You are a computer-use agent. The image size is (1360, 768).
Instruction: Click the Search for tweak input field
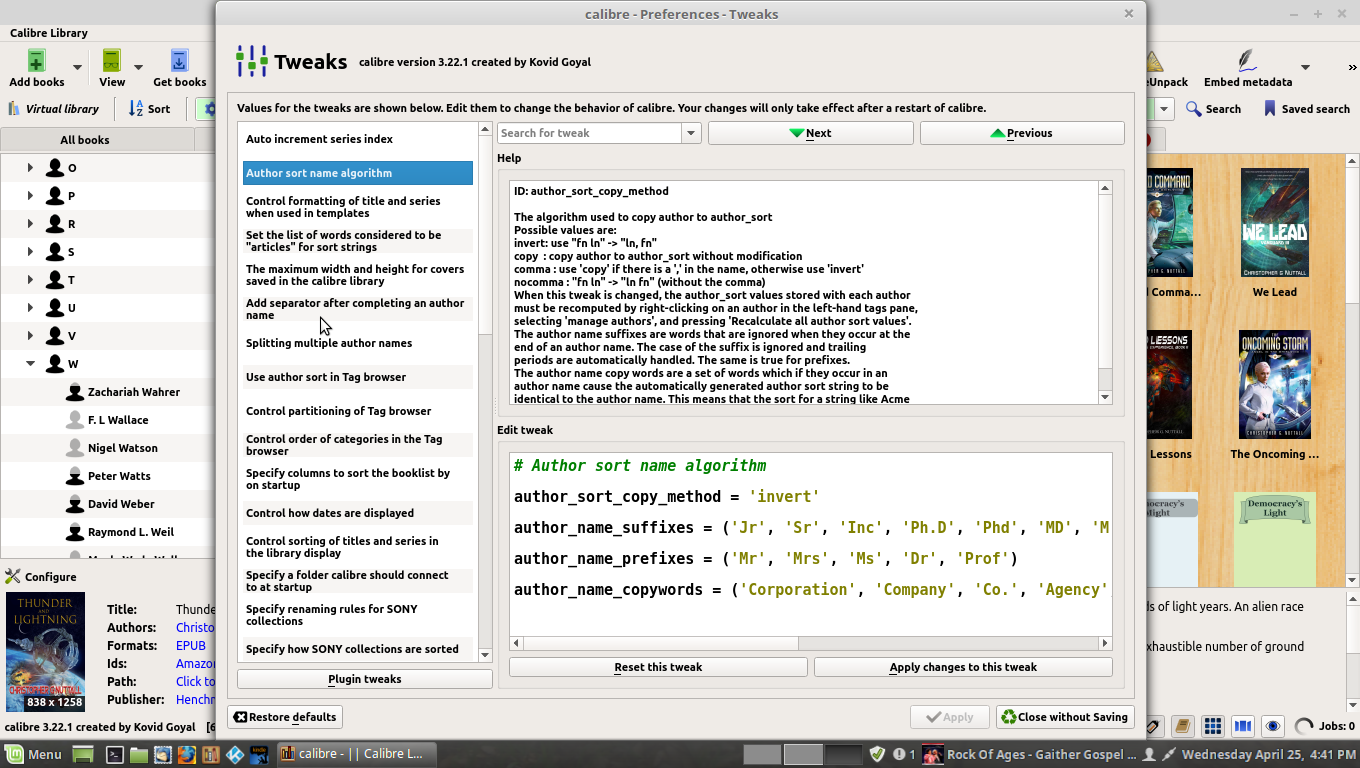click(x=590, y=133)
